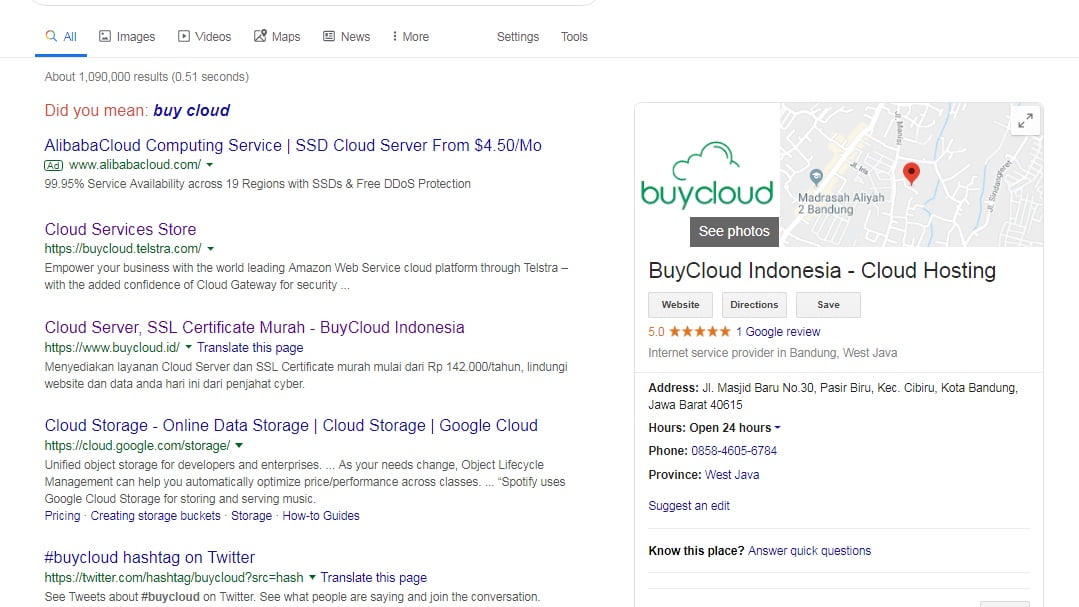Call phone number 0858-4605-6784

[x=734, y=451]
